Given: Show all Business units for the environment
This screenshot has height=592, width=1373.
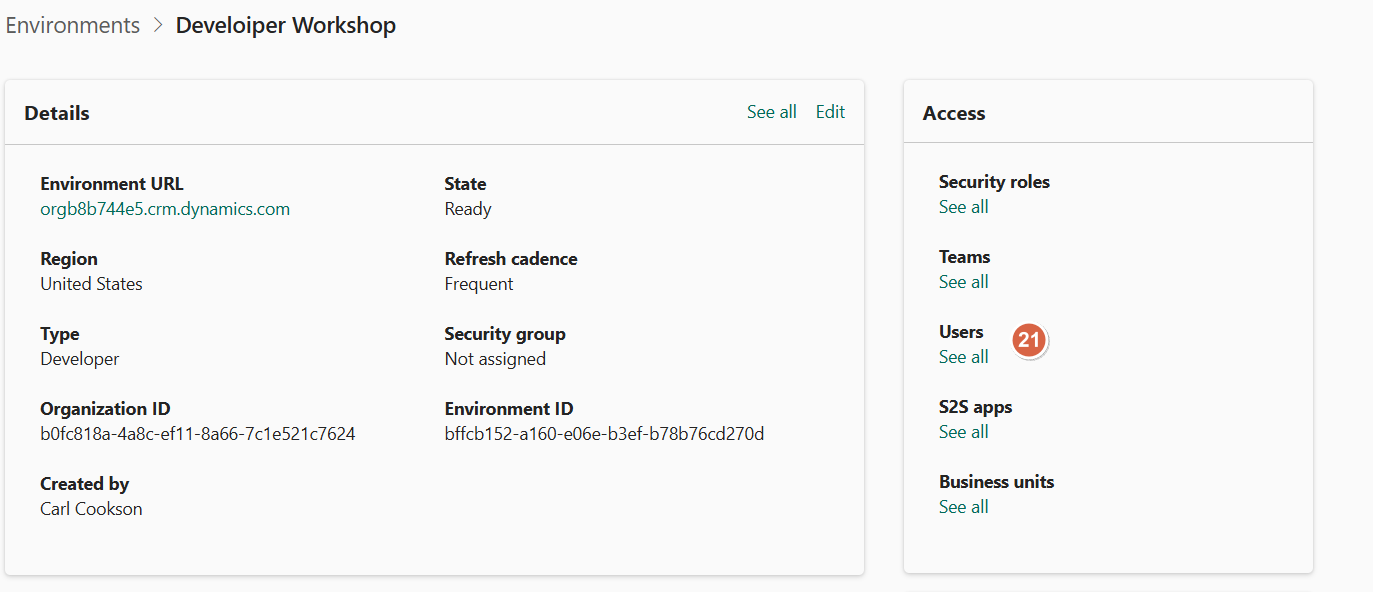Looking at the screenshot, I should click(963, 506).
